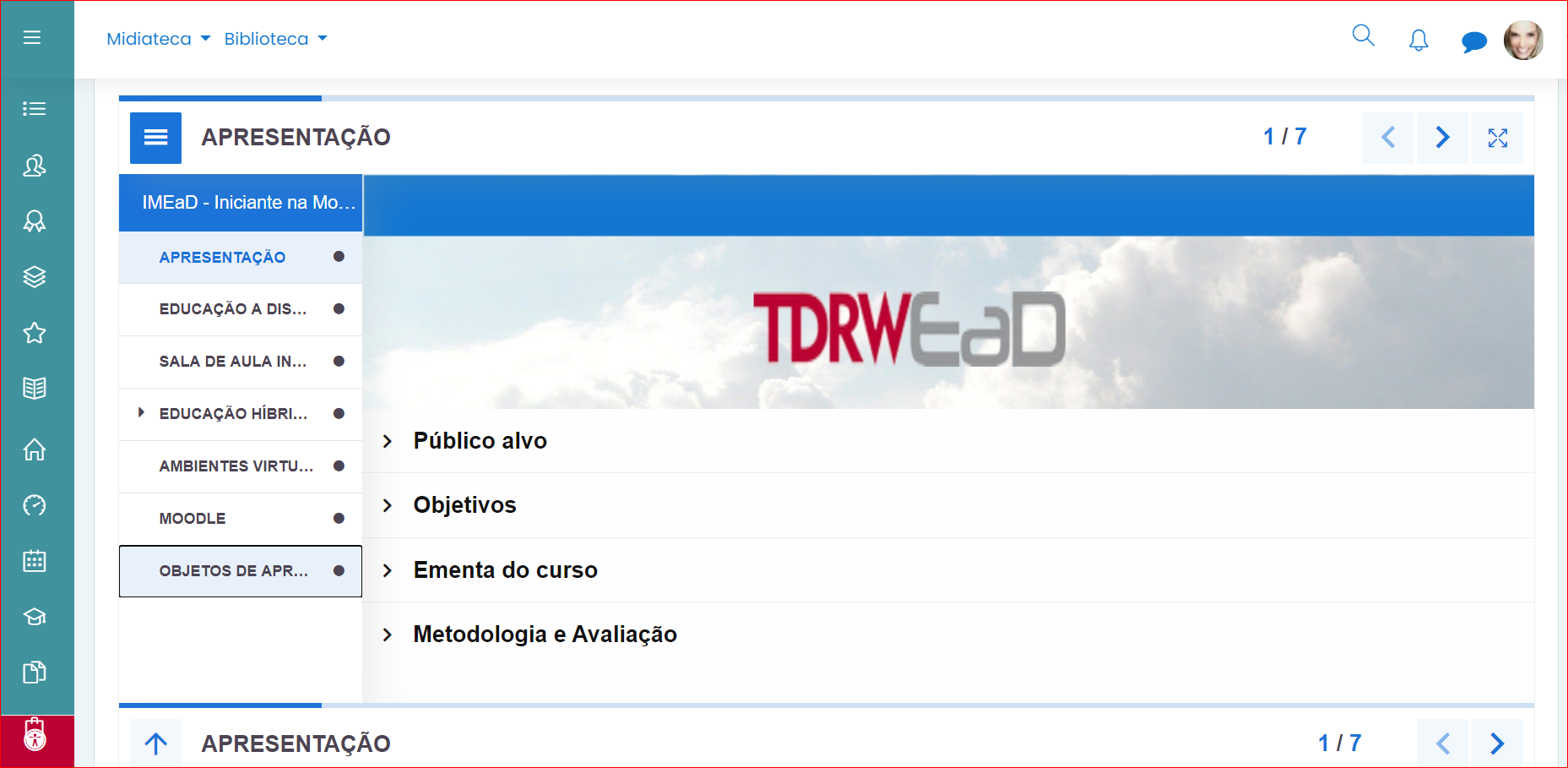The image size is (1568, 768).
Task: Click the user avatar photo
Action: coord(1523,40)
